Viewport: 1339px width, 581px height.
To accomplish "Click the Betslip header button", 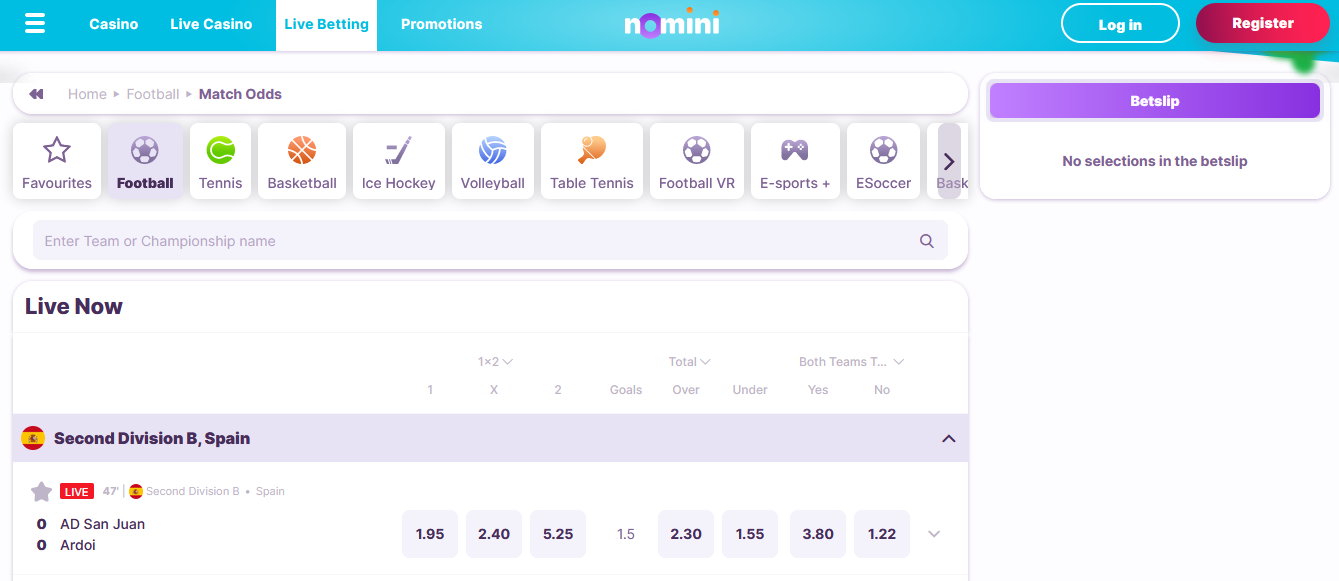I will [1155, 101].
